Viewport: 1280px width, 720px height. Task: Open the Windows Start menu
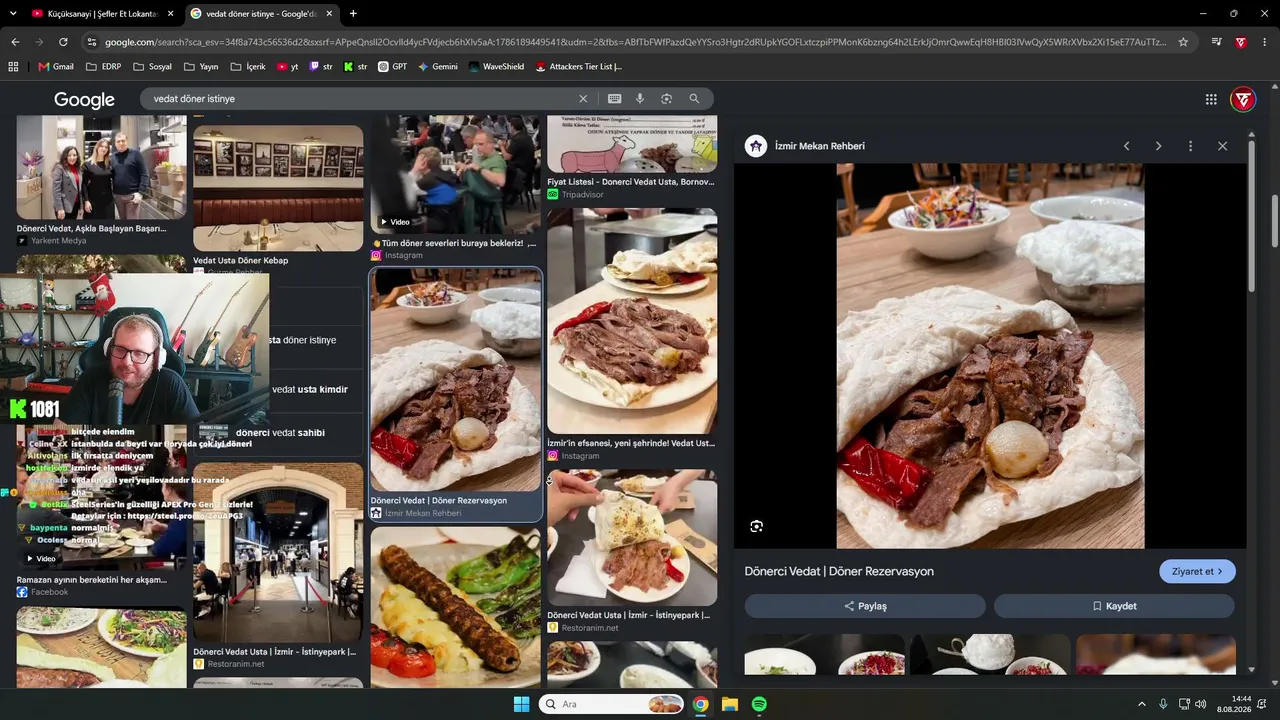click(x=521, y=704)
